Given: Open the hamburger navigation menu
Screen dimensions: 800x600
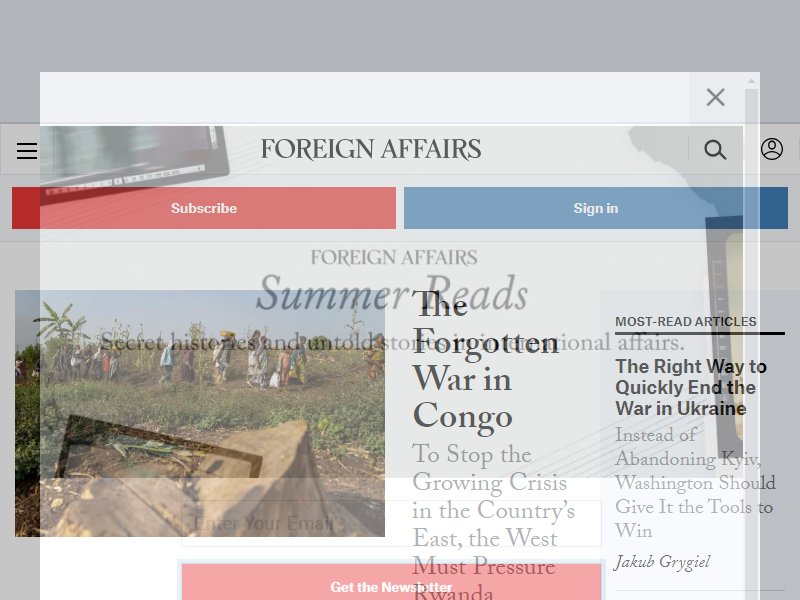Looking at the screenshot, I should point(27,151).
